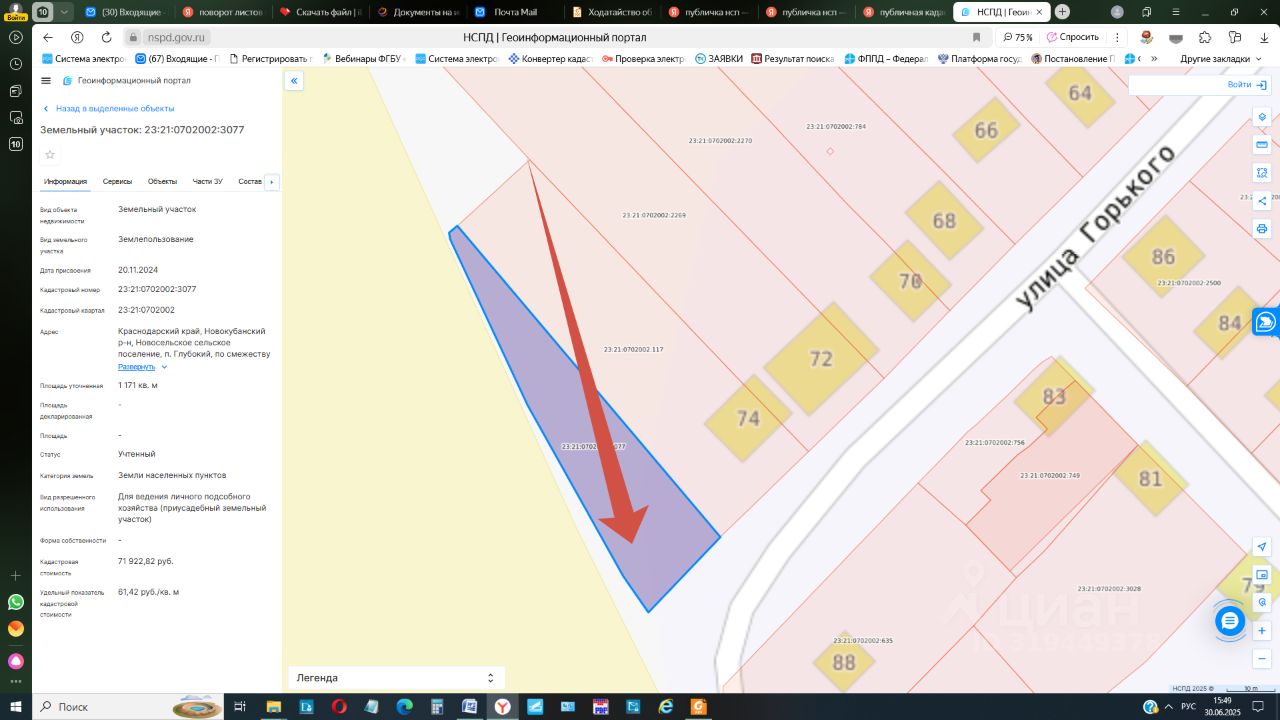Viewport: 1280px width, 720px height.
Task: Open the Легенда dropdown
Action: tap(396, 678)
